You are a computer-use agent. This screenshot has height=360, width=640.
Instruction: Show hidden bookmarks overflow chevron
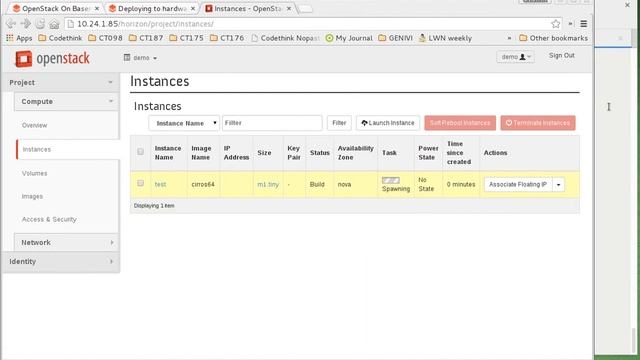509,38
